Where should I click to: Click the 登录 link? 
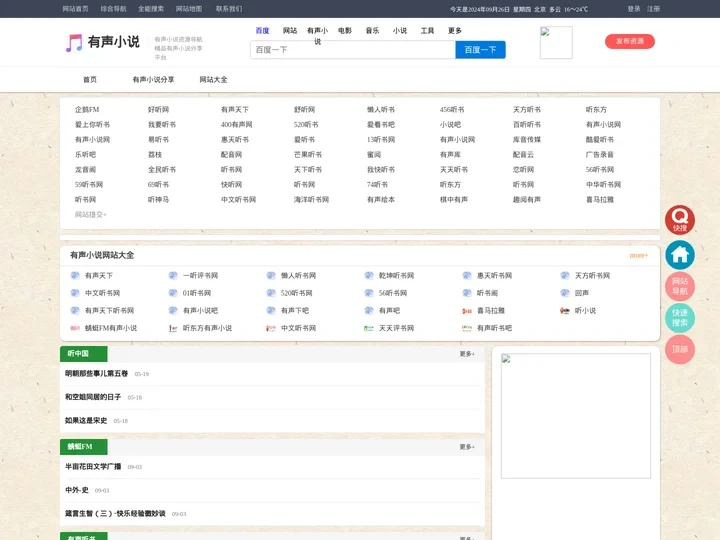tap(634, 9)
